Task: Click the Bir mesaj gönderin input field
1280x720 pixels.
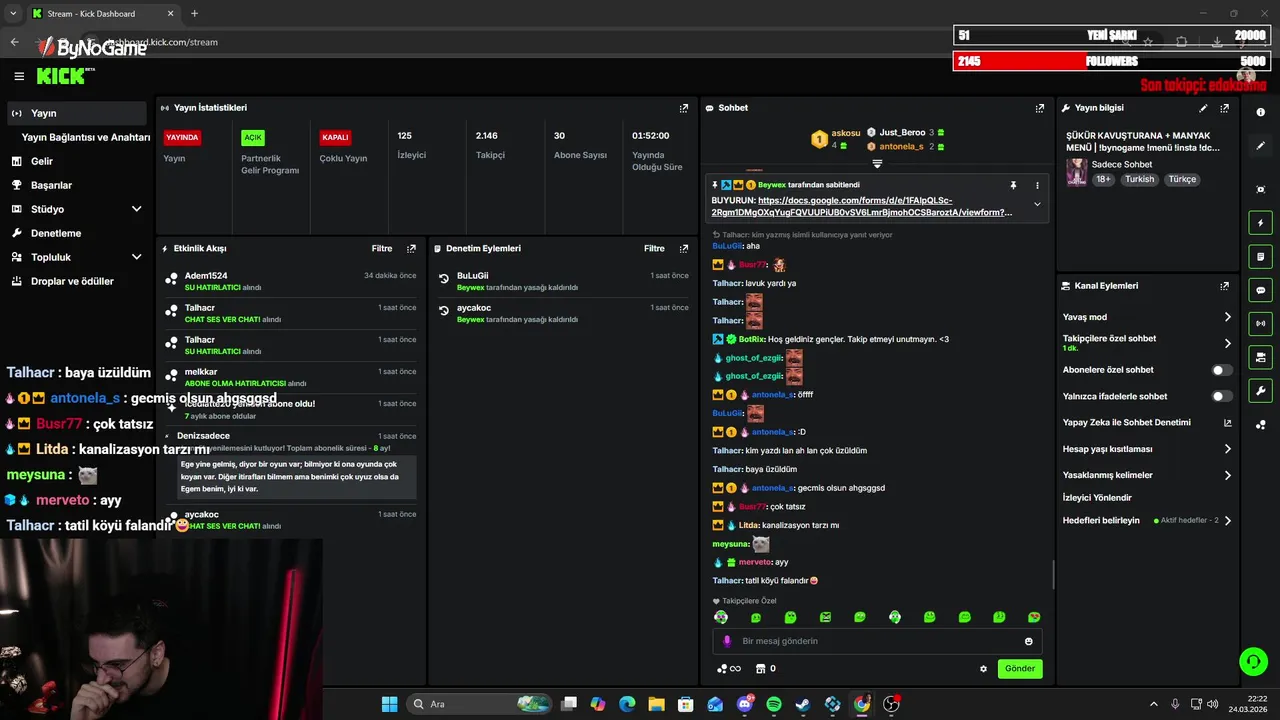Action: (877, 641)
